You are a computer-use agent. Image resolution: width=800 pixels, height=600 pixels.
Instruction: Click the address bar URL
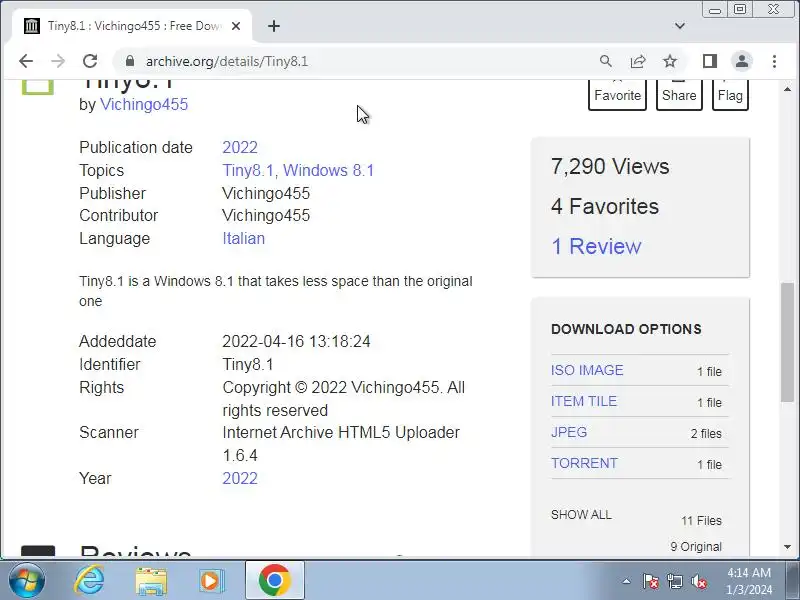pyautogui.click(x=227, y=62)
